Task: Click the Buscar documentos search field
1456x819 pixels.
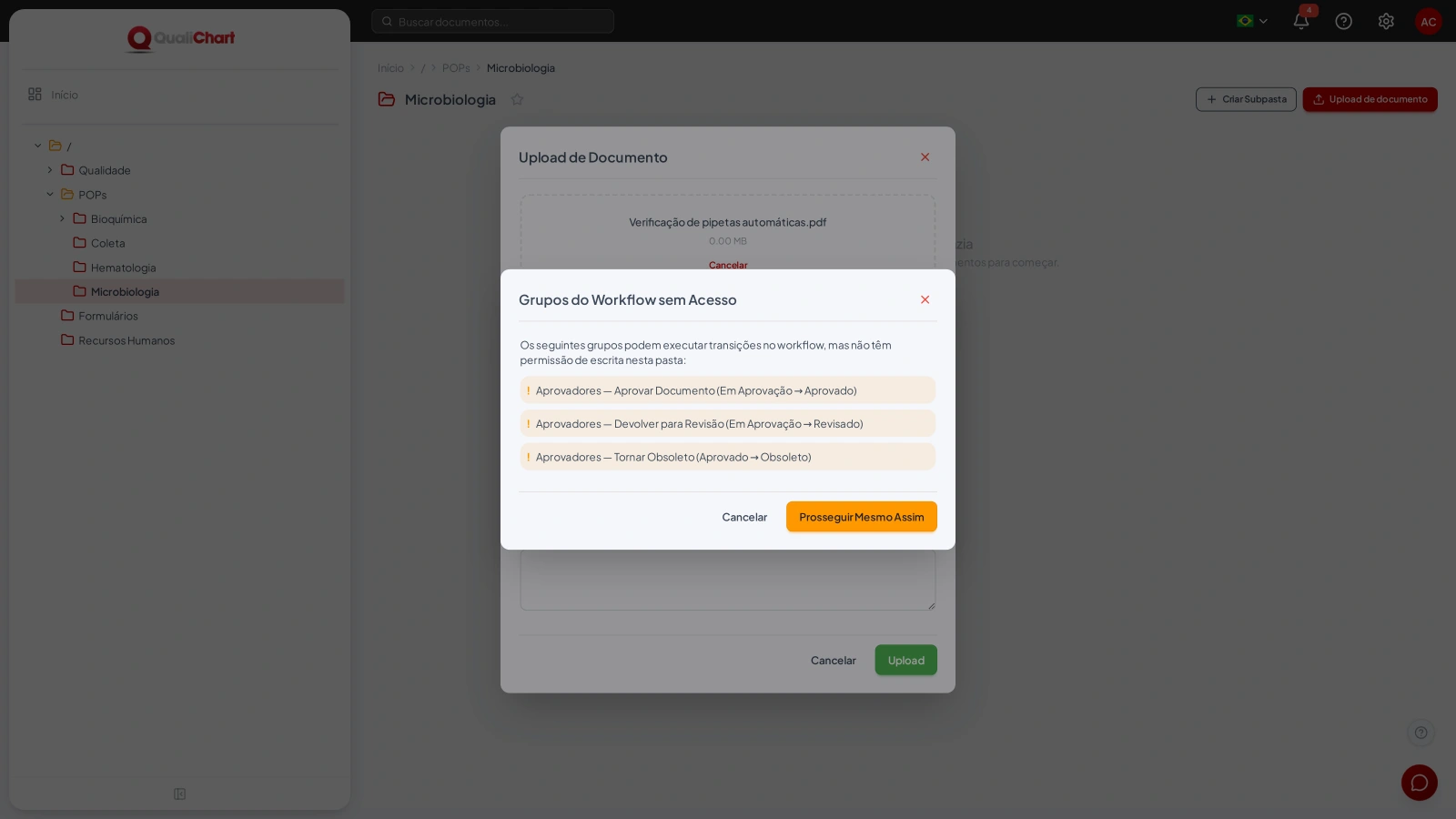Action: pos(492,21)
